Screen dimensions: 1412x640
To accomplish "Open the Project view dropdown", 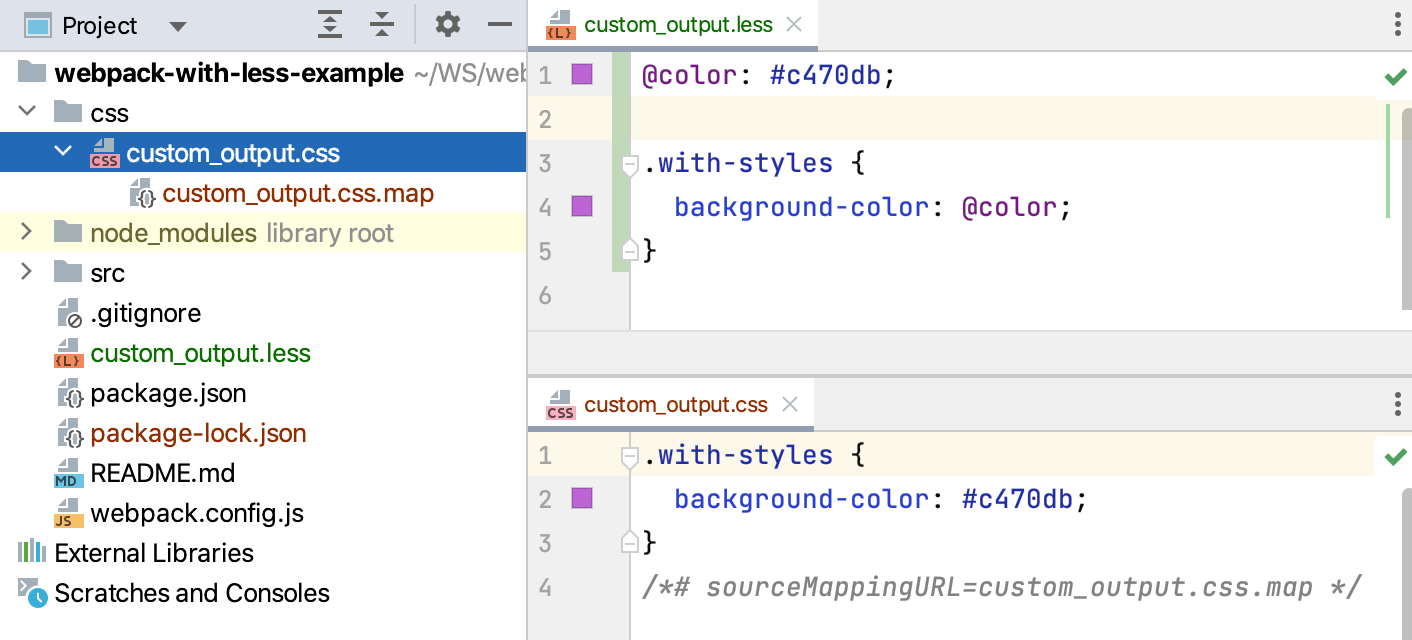I will pyautogui.click(x=178, y=25).
